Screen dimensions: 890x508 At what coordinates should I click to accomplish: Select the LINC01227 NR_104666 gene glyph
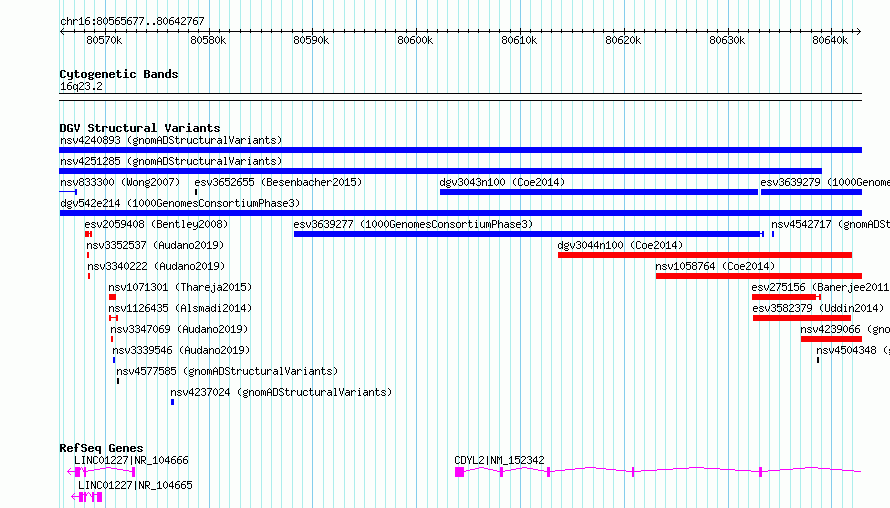[101, 472]
